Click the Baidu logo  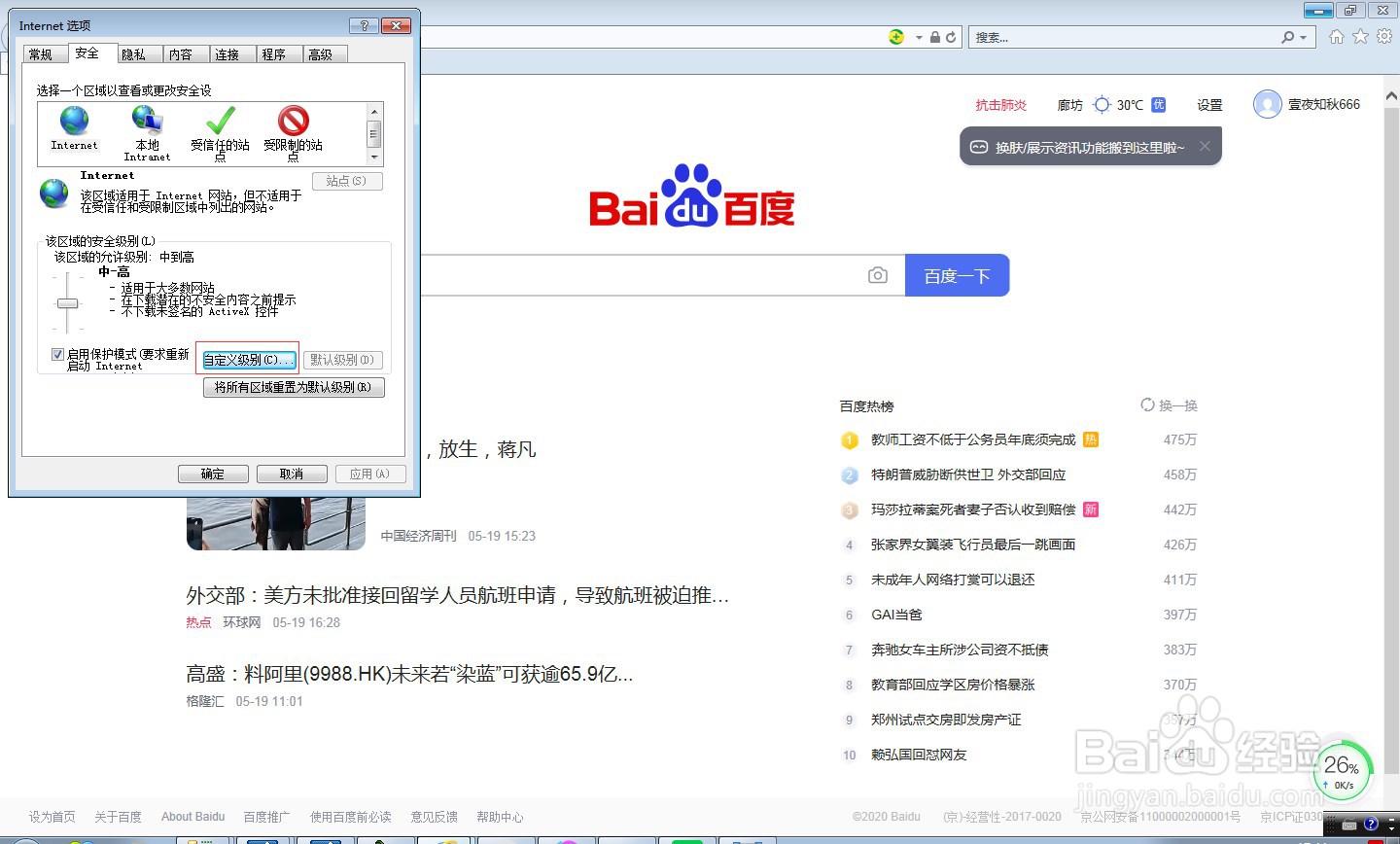point(692,195)
